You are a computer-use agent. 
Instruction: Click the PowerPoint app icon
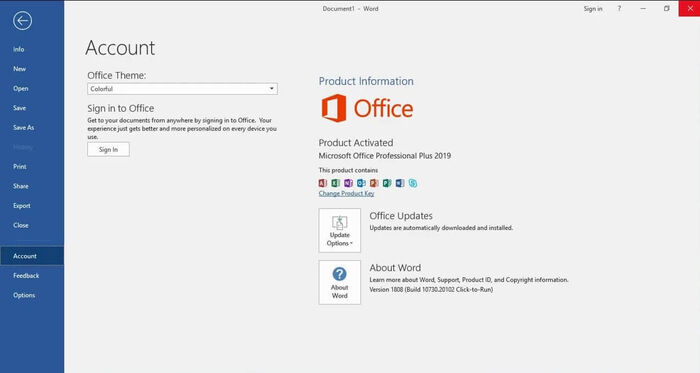pos(374,183)
